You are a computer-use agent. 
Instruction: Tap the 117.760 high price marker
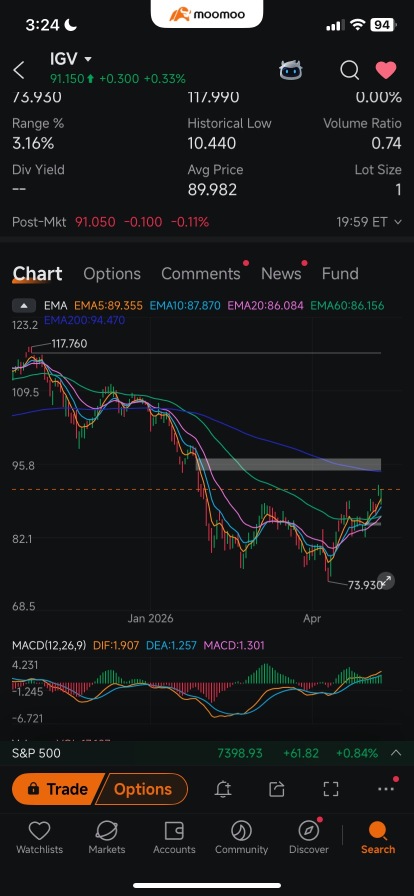coord(69,343)
